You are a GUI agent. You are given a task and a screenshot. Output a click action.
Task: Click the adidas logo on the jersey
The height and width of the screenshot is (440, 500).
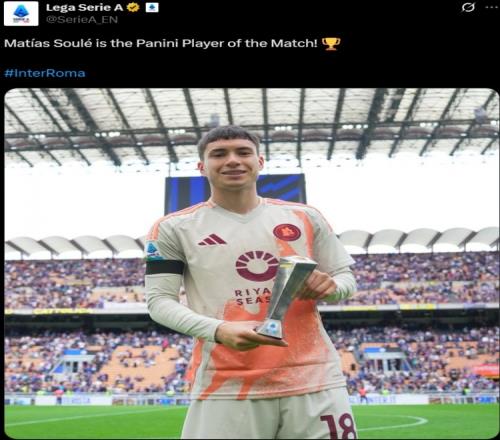(212, 240)
